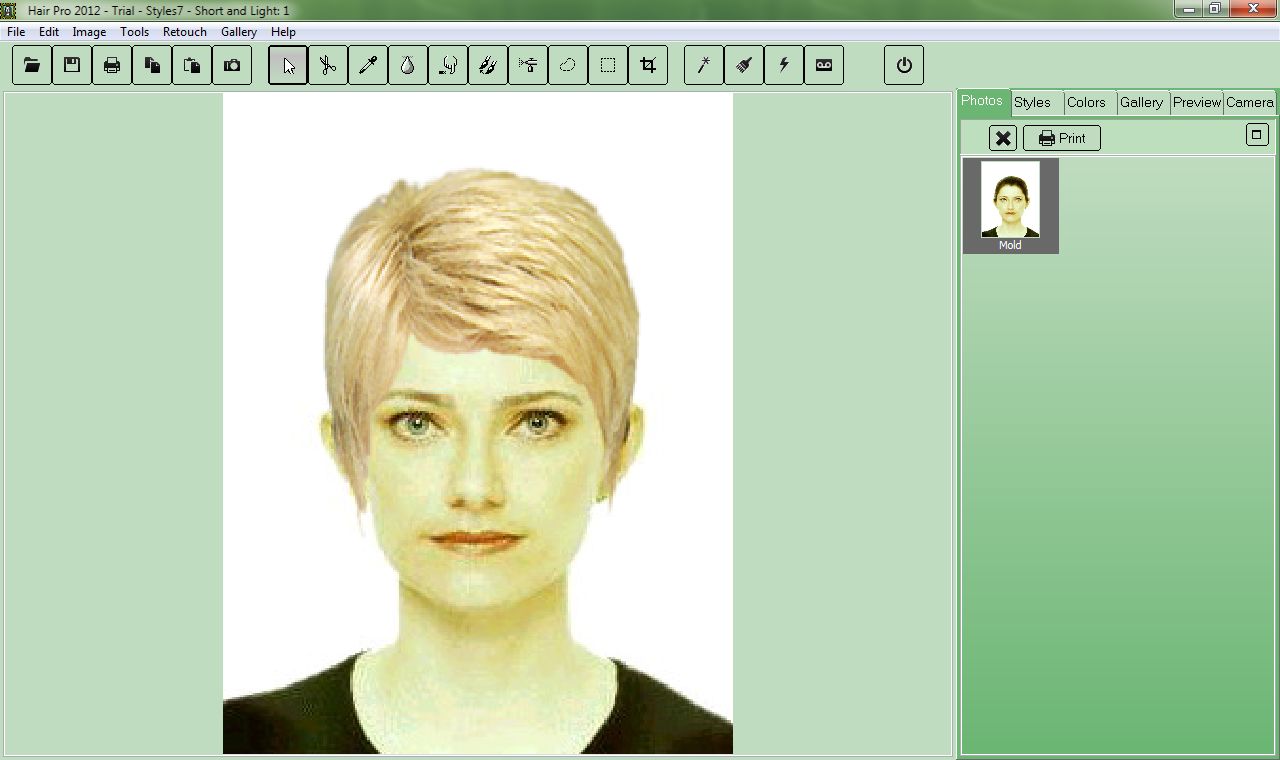Select the eyedropper color picker tool

coord(368,65)
